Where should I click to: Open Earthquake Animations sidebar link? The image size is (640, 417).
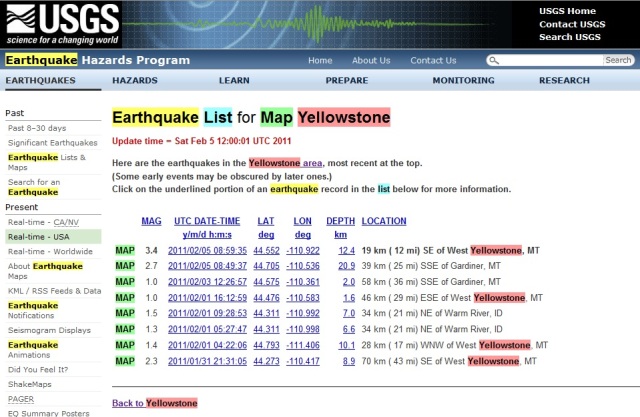(x=33, y=350)
